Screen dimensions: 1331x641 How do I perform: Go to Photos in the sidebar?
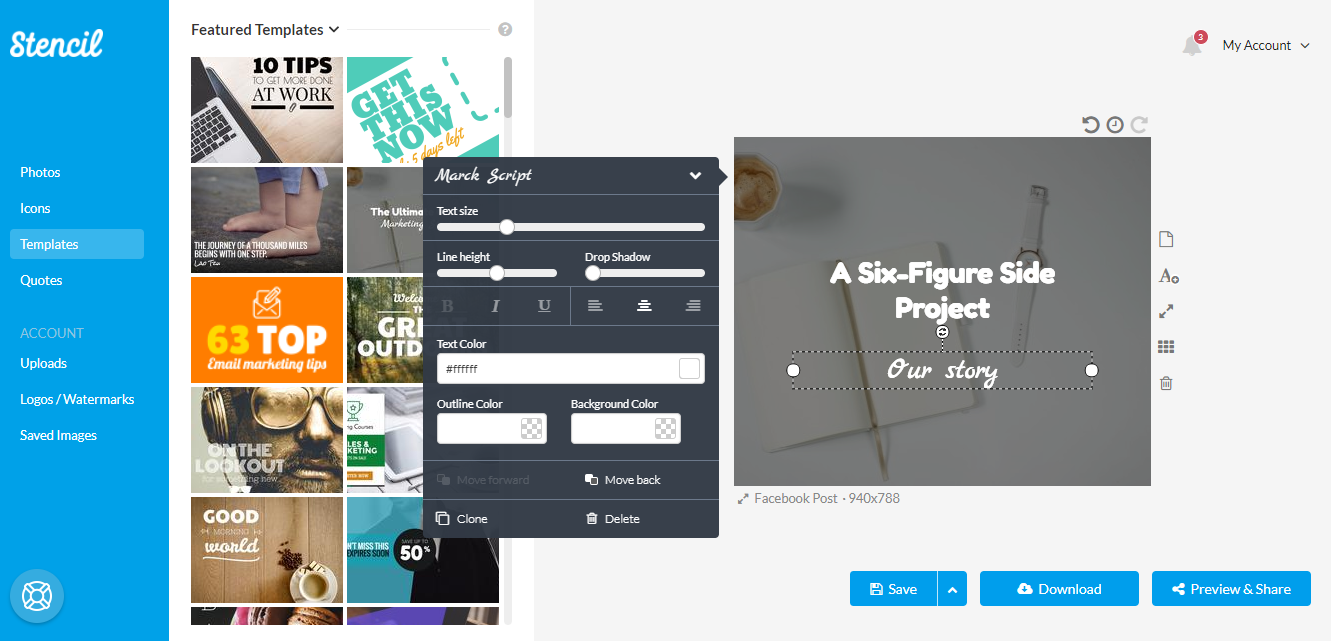[40, 172]
